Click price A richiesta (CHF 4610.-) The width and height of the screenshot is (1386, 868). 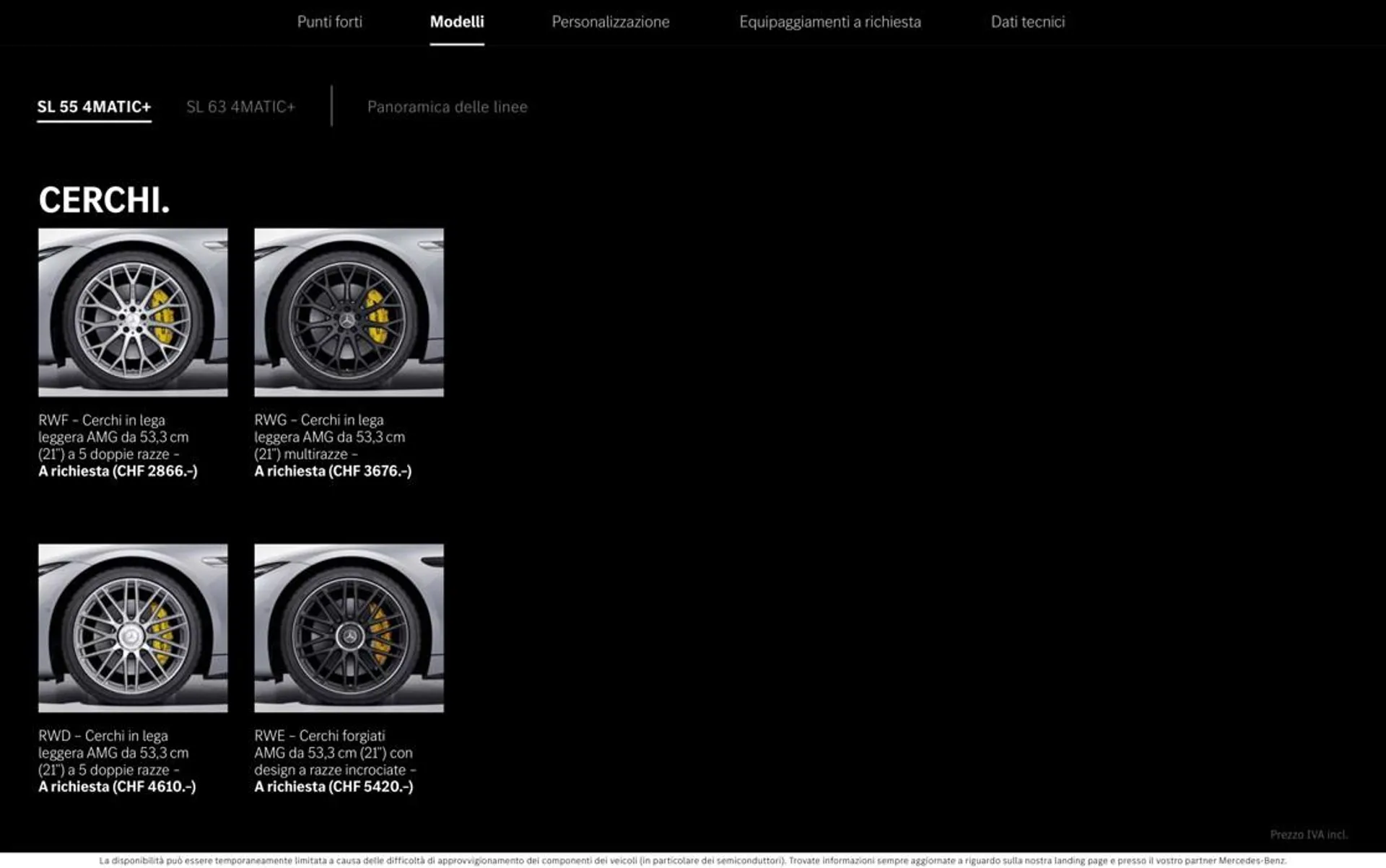pyautogui.click(x=117, y=787)
